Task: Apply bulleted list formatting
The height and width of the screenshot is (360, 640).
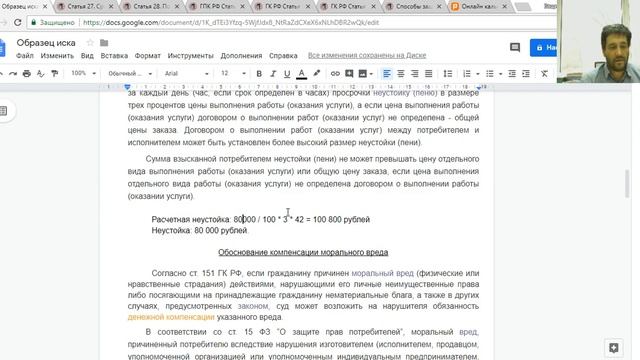Action: point(489,73)
